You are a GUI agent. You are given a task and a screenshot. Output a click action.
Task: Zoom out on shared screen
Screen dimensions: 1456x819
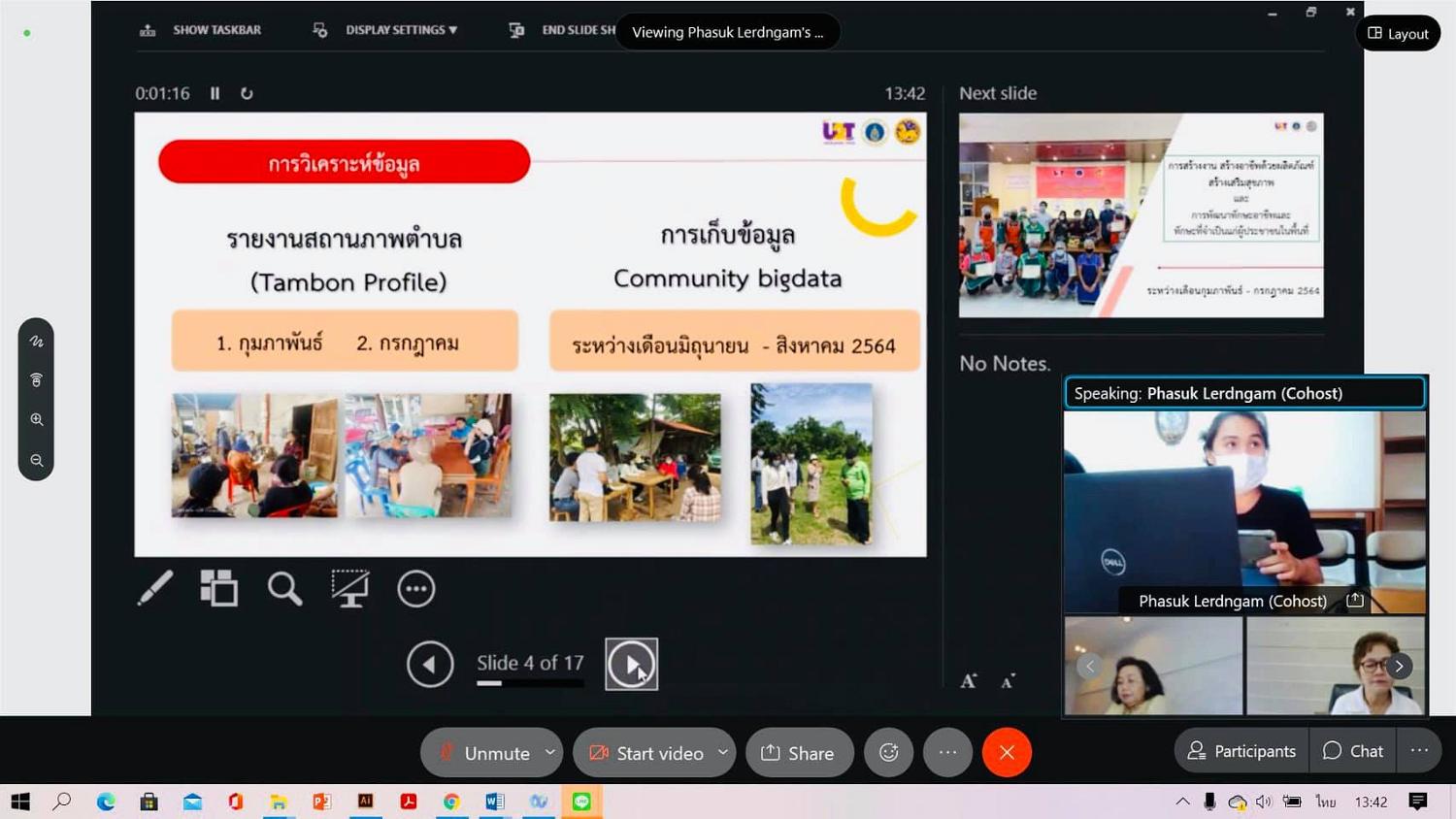point(36,460)
